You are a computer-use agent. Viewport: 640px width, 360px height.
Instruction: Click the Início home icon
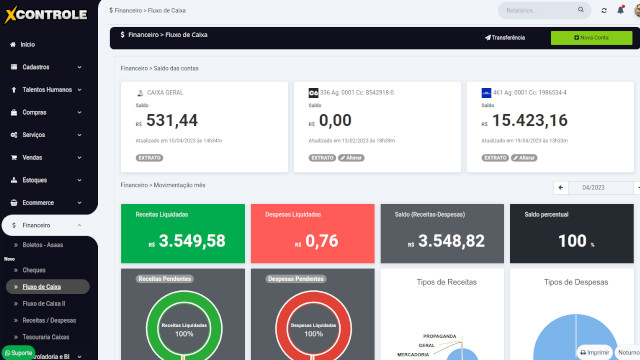tap(13, 44)
